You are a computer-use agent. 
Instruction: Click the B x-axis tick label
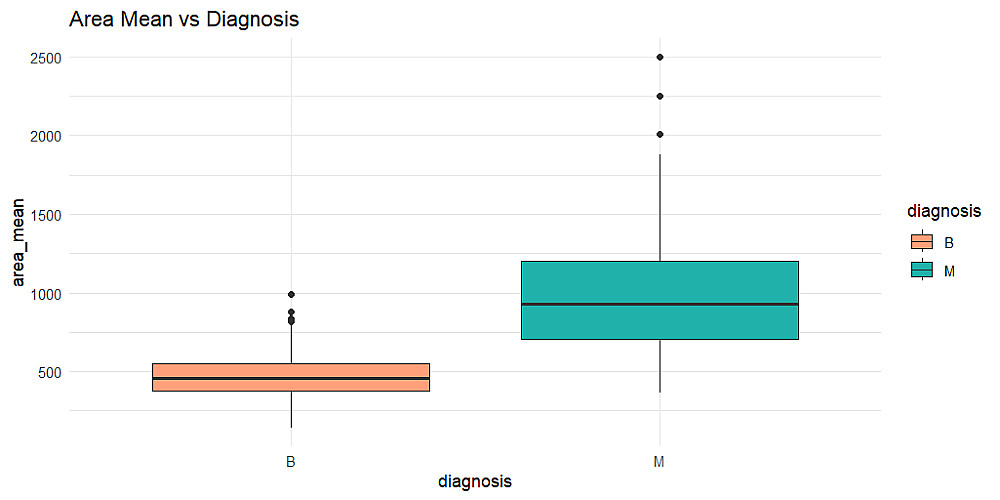pyautogui.click(x=291, y=462)
